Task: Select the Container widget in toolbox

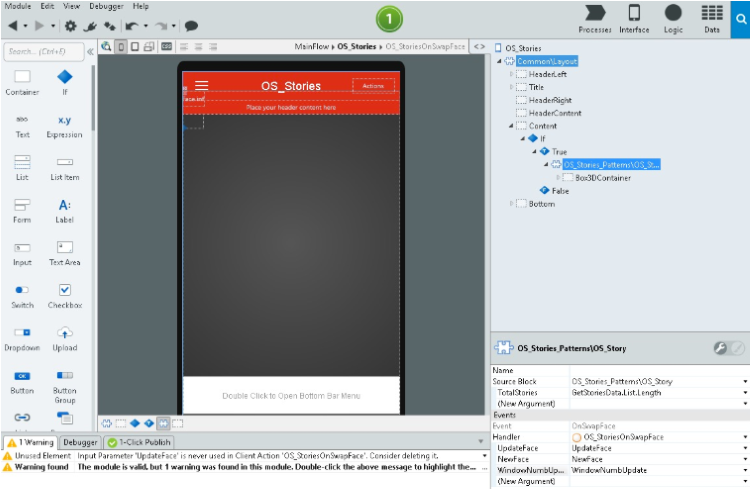Action: pos(22,82)
